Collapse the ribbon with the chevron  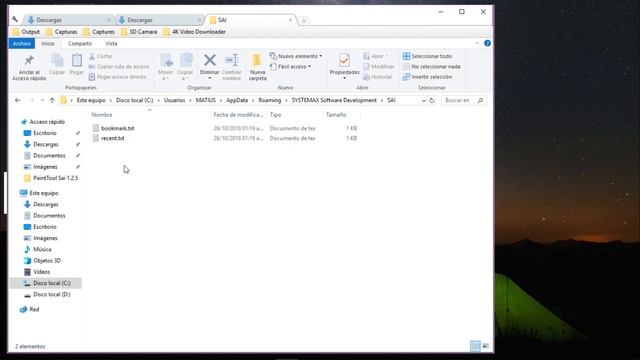[477, 43]
